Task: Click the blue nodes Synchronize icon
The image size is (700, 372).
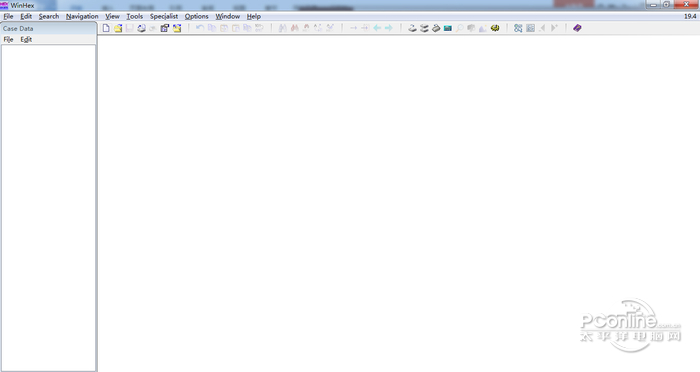Action: [518, 28]
